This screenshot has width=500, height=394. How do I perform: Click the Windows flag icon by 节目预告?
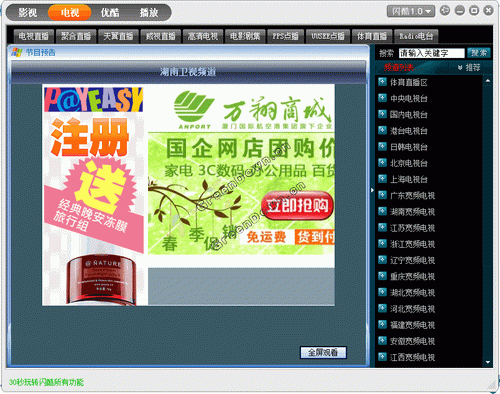(17, 52)
